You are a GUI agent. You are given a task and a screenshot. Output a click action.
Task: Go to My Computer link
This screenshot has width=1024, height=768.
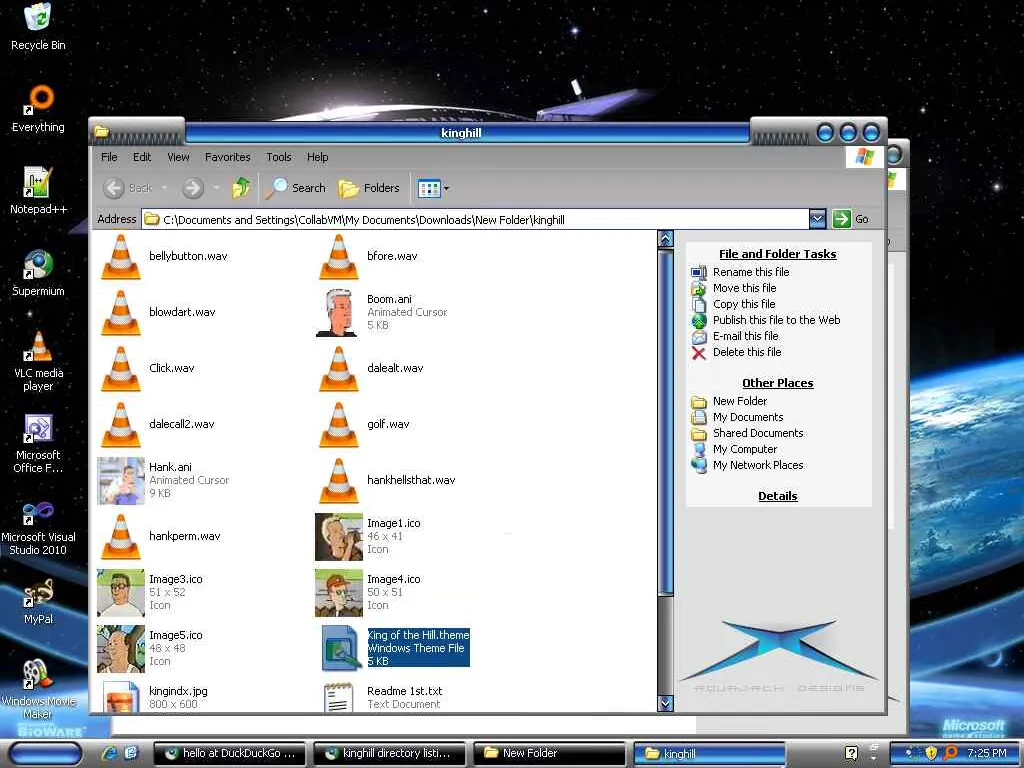[744, 449]
